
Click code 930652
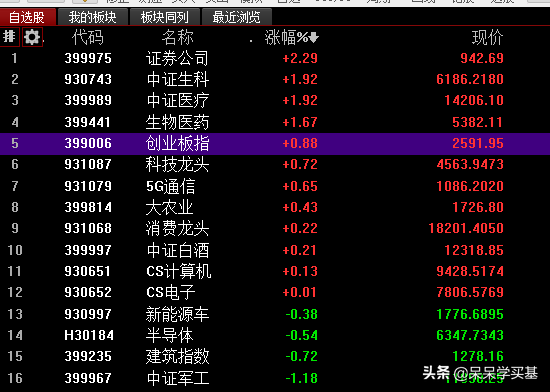click(88, 292)
